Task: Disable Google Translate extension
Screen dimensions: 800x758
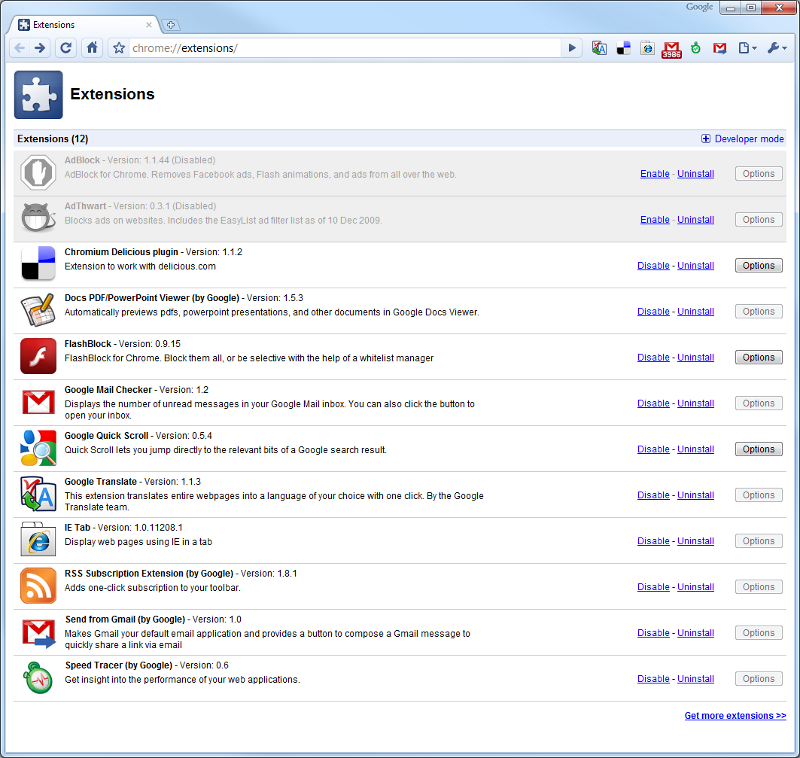Action: pyautogui.click(x=653, y=495)
